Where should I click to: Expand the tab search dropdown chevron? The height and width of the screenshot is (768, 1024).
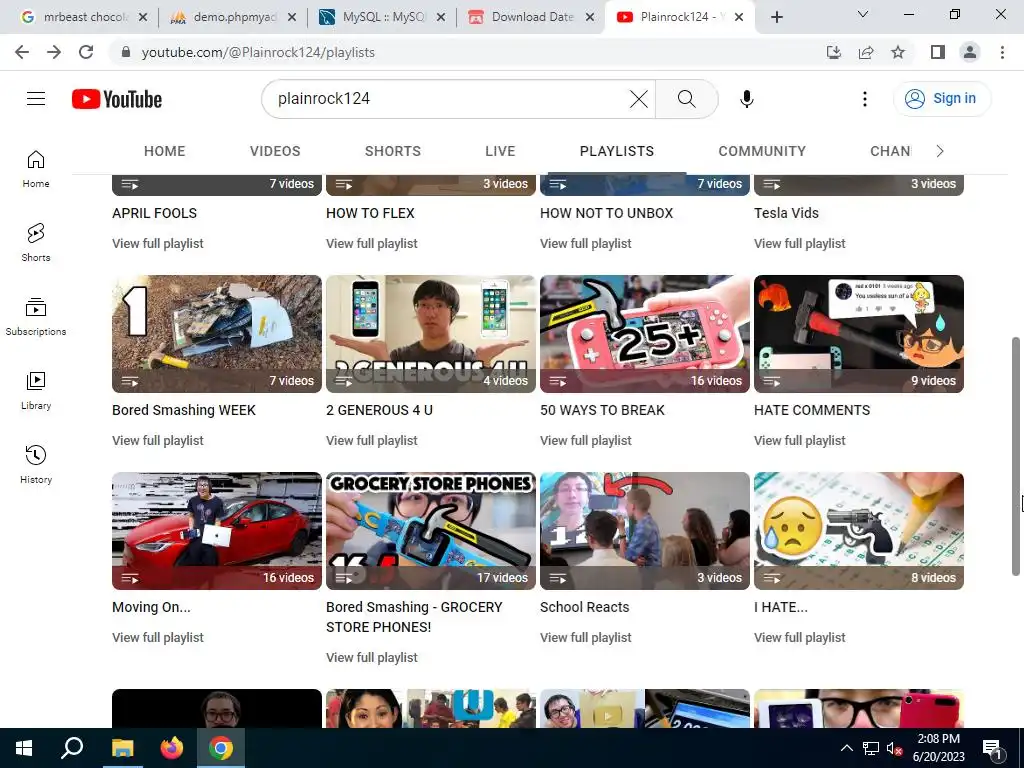863,14
